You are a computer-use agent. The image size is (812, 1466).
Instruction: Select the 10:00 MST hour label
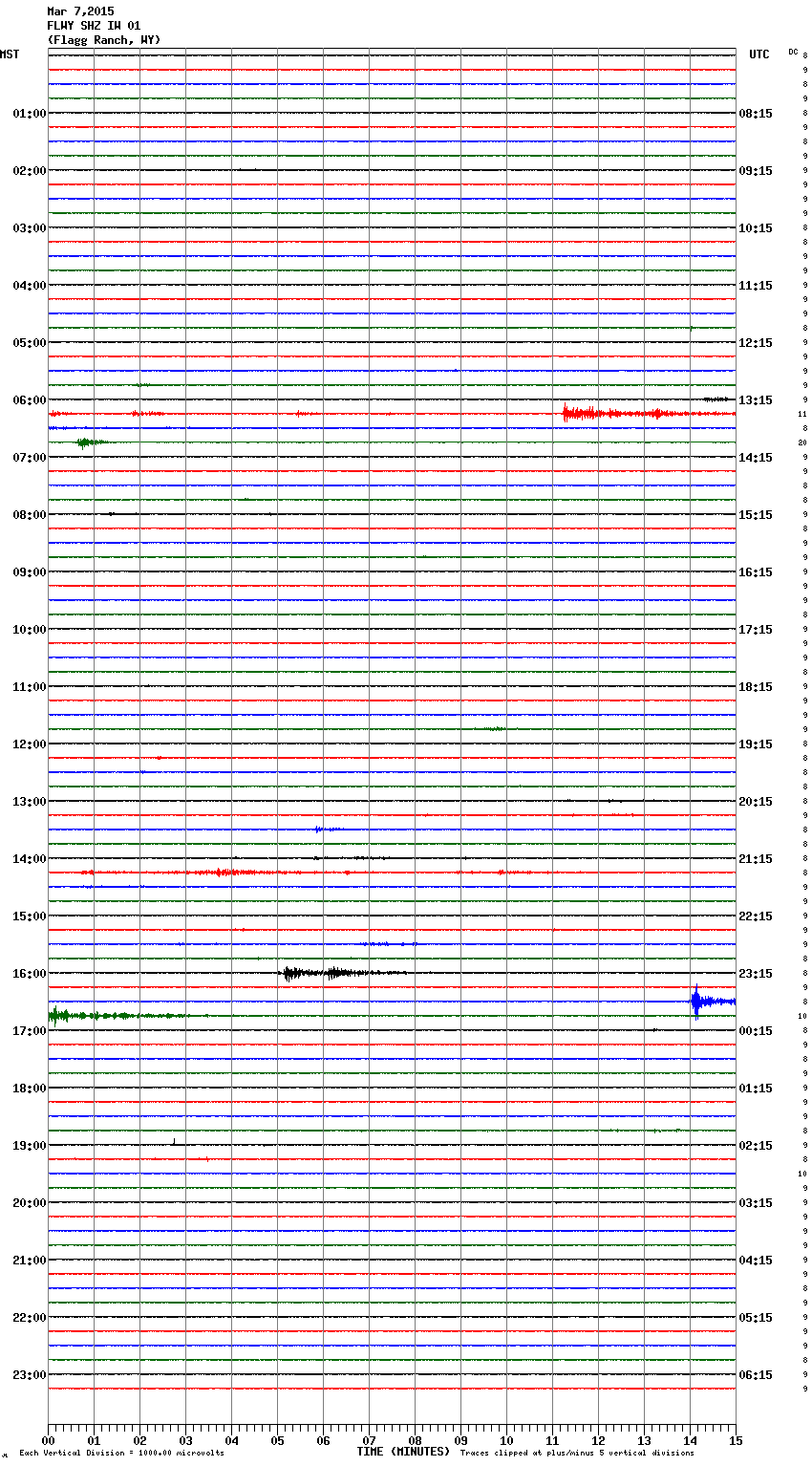click(30, 630)
